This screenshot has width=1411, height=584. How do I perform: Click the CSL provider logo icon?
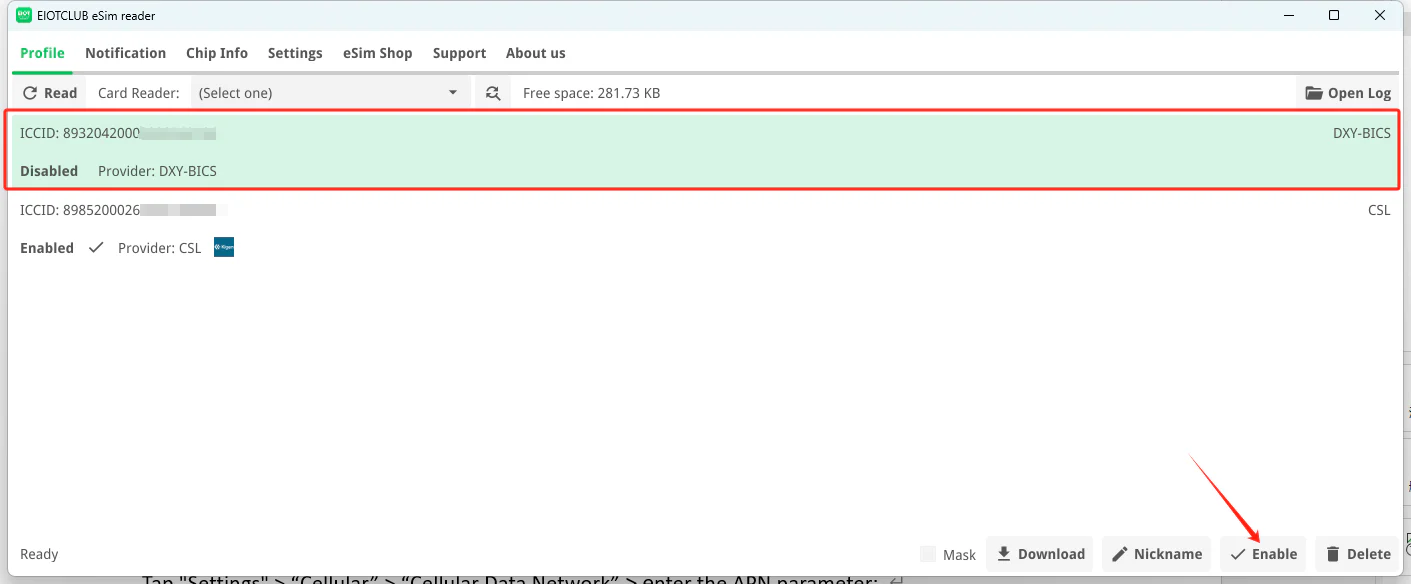224,247
